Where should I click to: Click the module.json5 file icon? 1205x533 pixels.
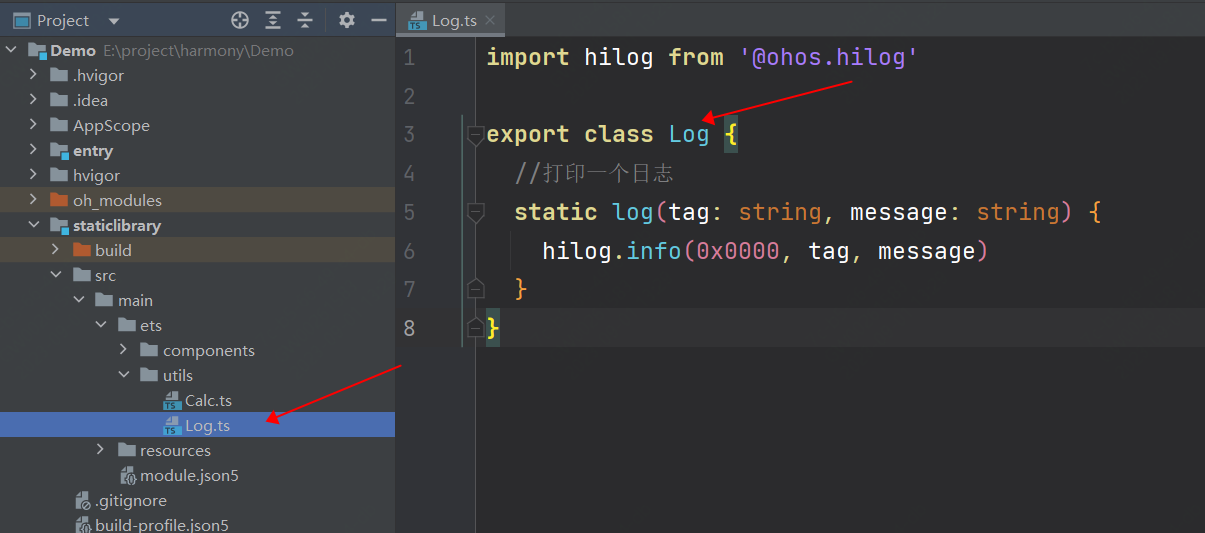(128, 476)
